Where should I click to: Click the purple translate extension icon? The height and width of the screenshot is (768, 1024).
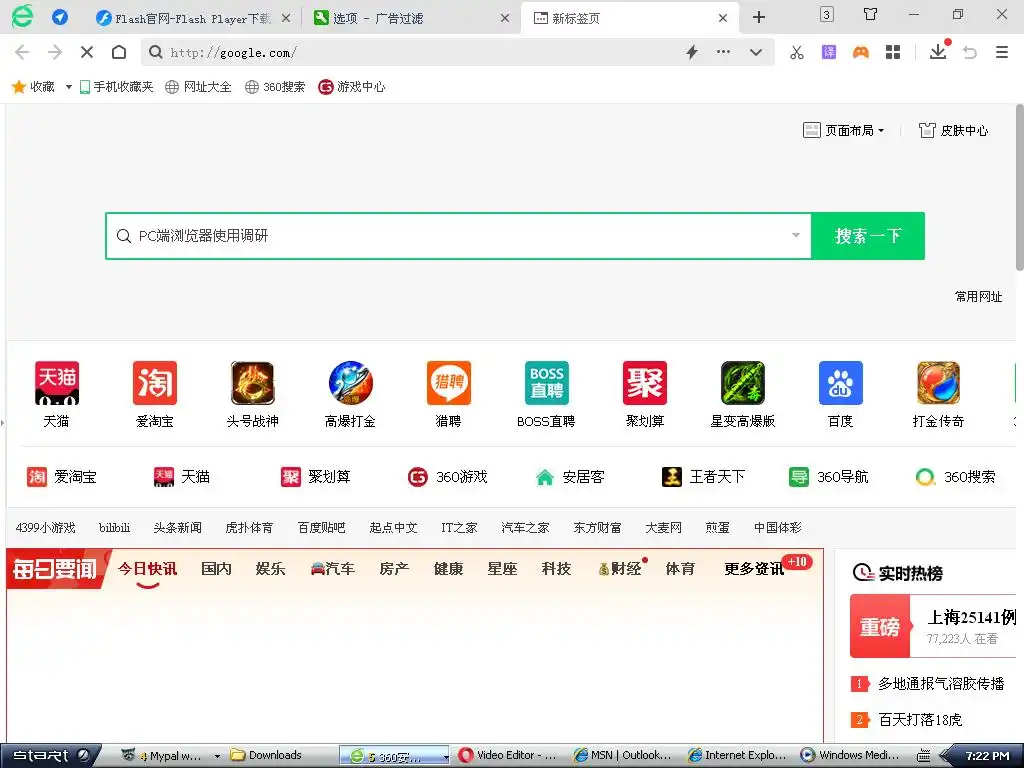pyautogui.click(x=829, y=52)
